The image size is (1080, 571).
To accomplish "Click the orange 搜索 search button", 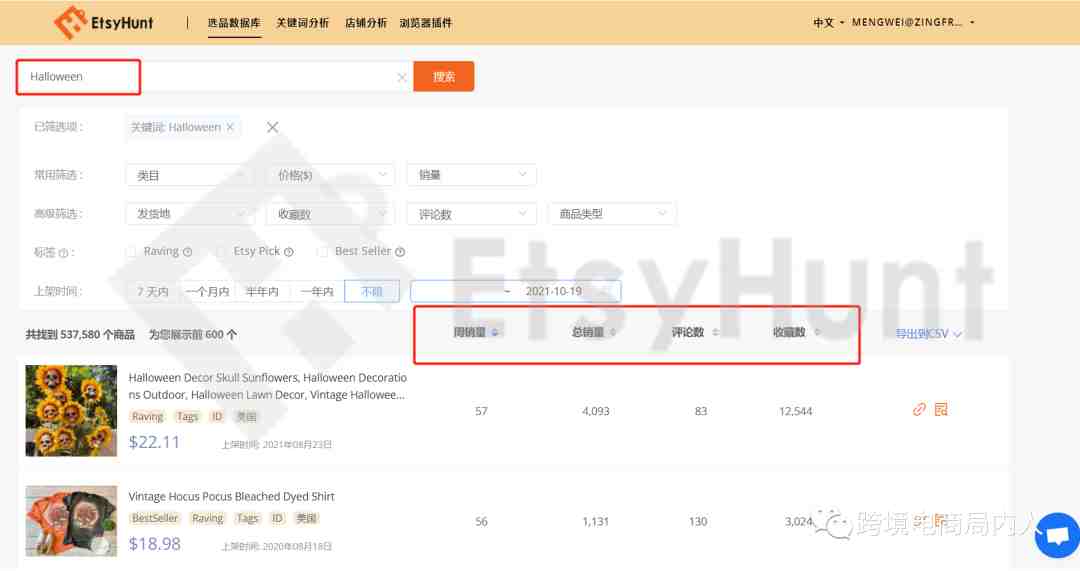I will [x=444, y=76].
